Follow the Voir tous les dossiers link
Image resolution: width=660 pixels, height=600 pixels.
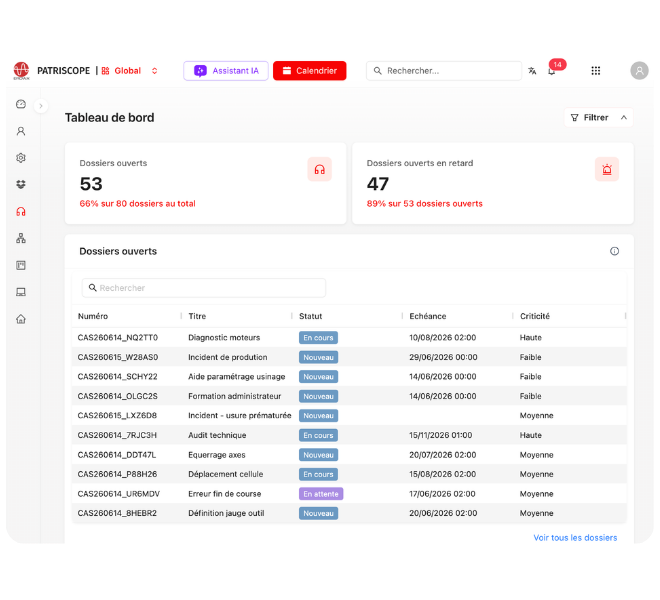point(575,538)
